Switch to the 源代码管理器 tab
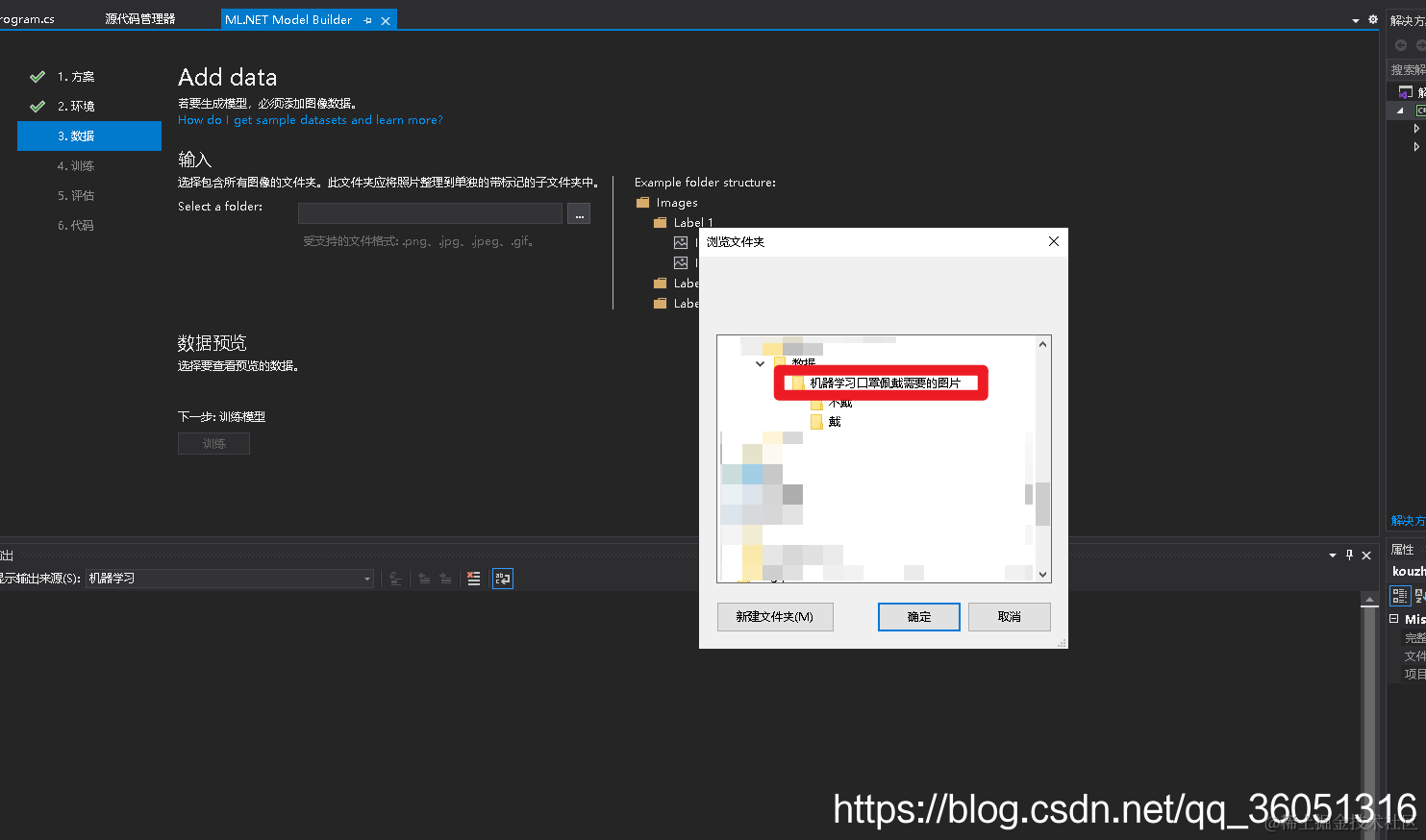This screenshot has width=1426, height=840. pos(140,19)
